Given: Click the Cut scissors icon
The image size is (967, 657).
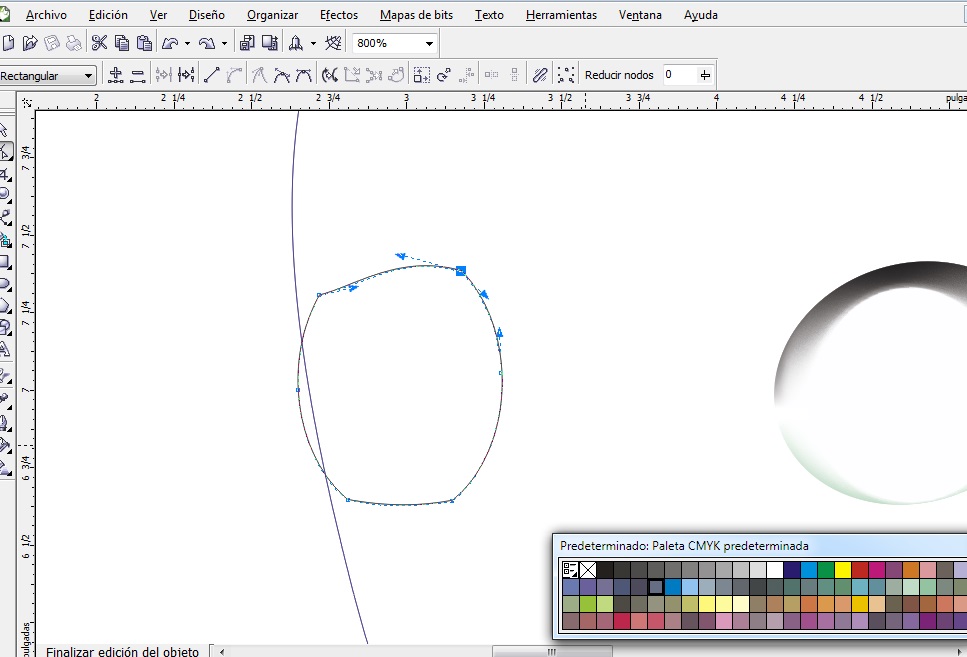Looking at the screenshot, I should click(99, 43).
